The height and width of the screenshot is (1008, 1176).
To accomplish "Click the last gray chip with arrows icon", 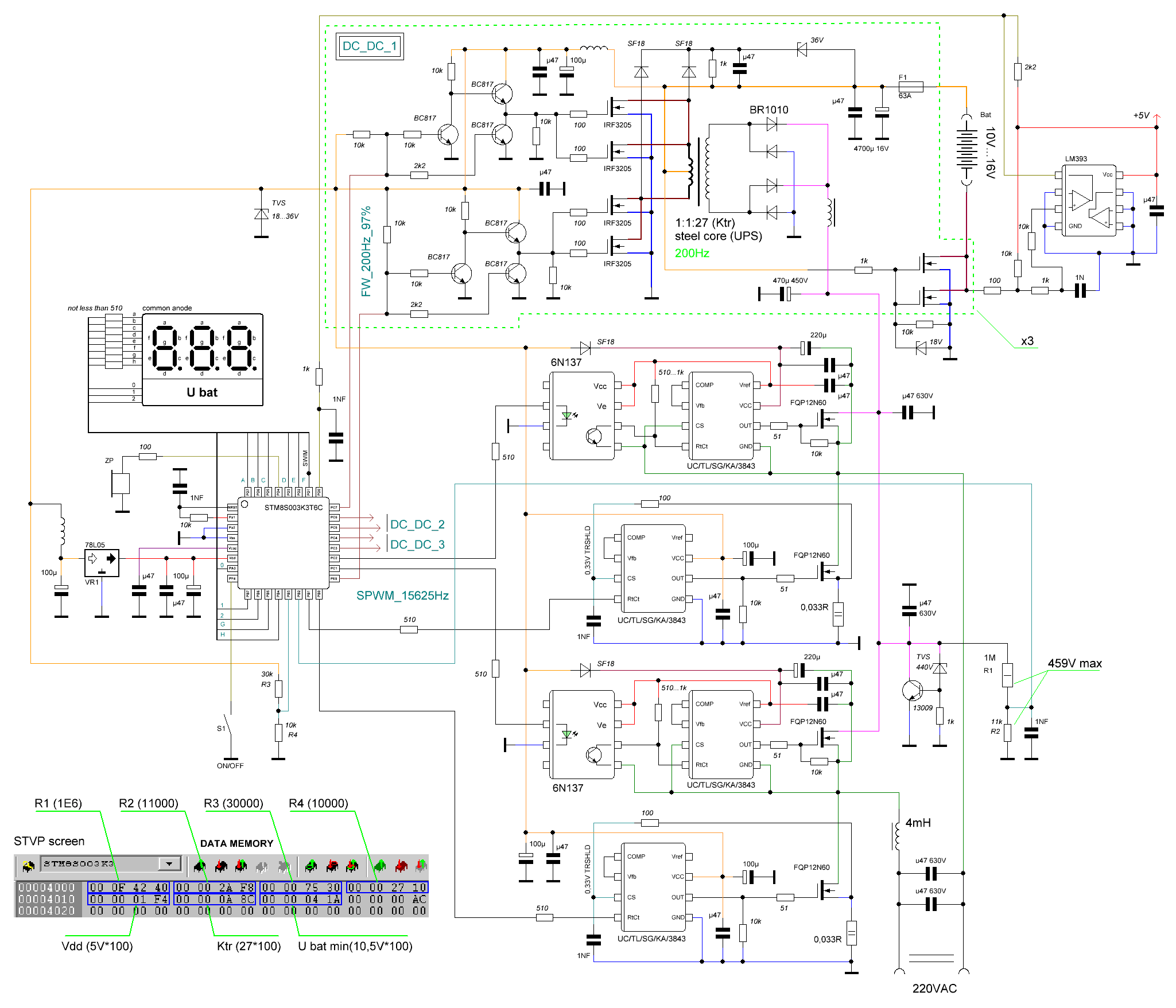I will click(421, 866).
